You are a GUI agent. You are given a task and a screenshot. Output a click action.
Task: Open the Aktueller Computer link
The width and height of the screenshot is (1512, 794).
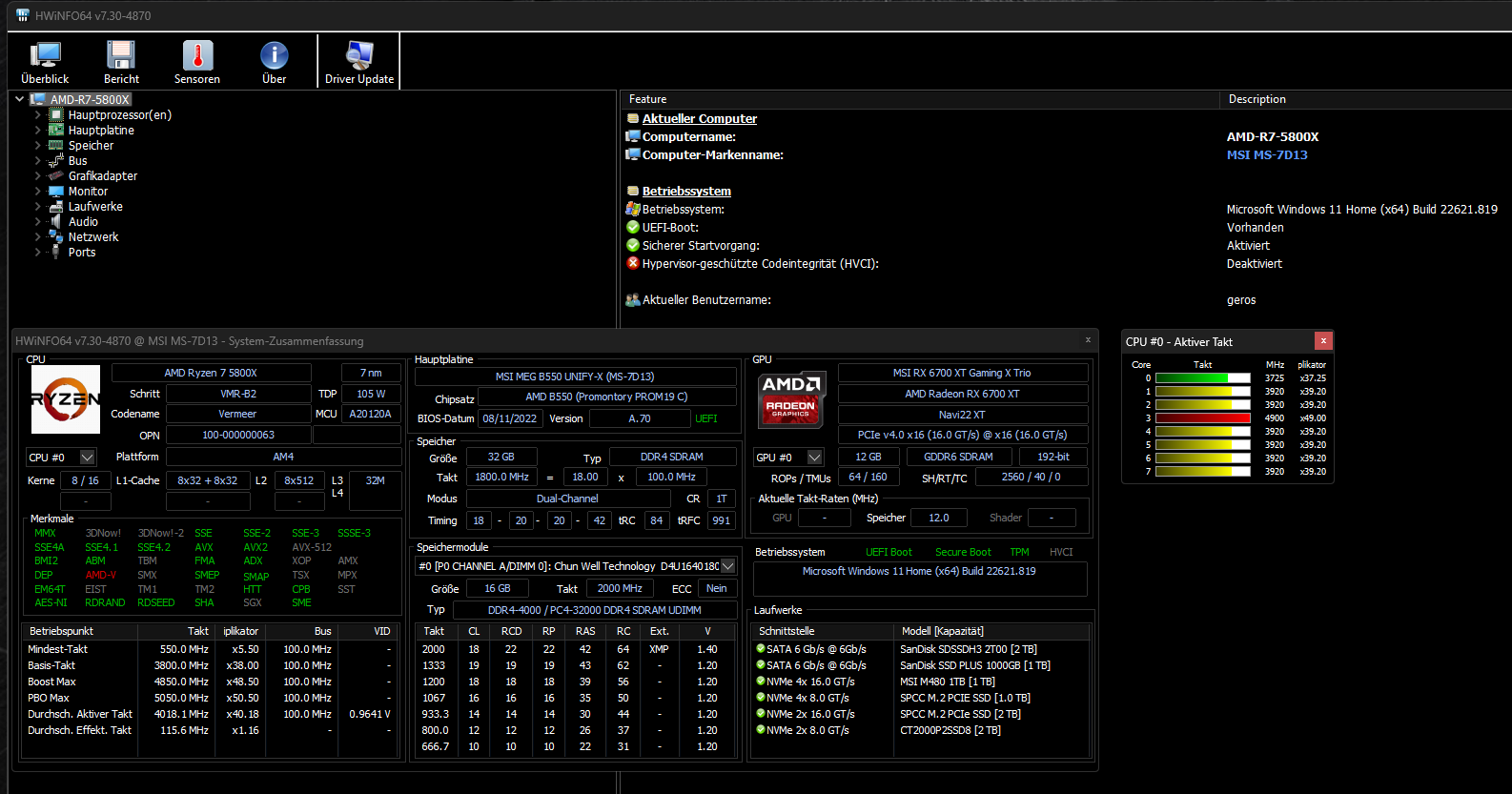point(700,118)
